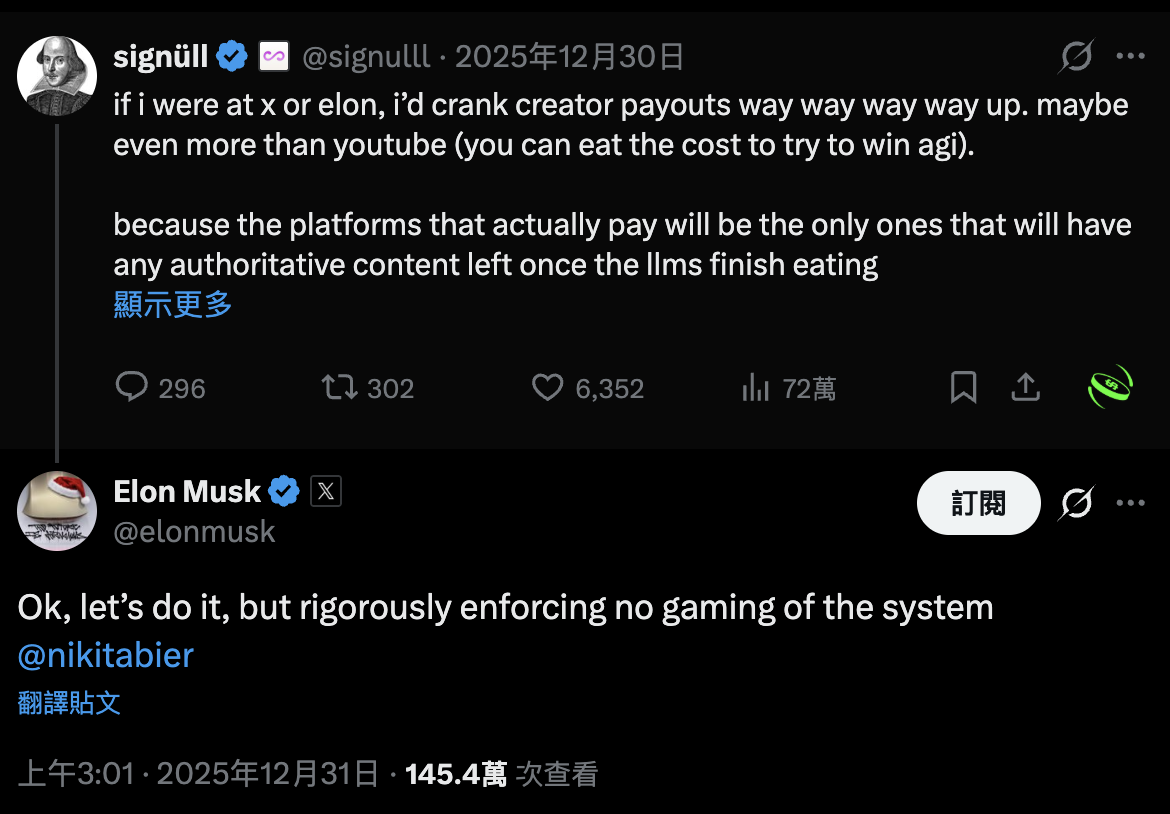Expand post with 顯示更多 link

point(173,305)
